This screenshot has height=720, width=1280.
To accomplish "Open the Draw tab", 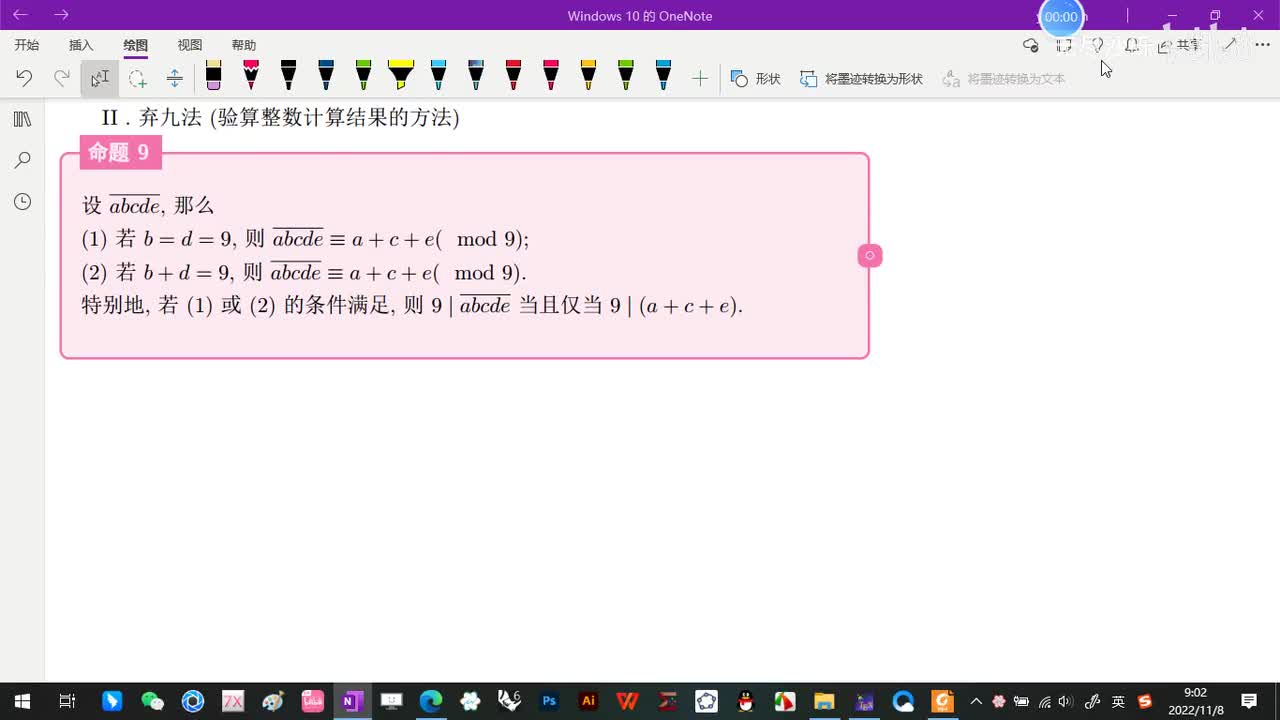I will 135,45.
